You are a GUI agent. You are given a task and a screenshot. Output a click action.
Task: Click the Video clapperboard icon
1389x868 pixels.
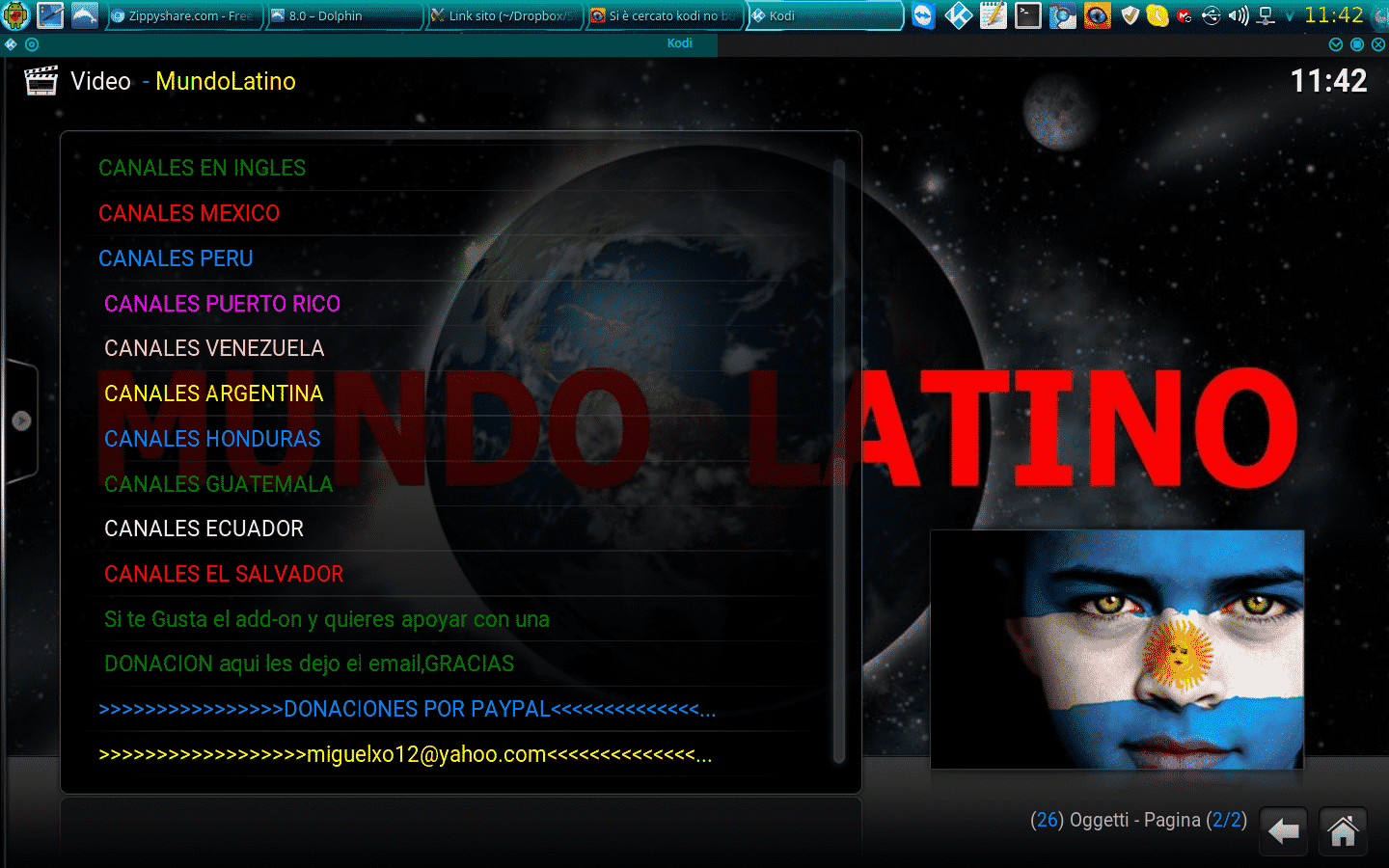click(x=41, y=81)
